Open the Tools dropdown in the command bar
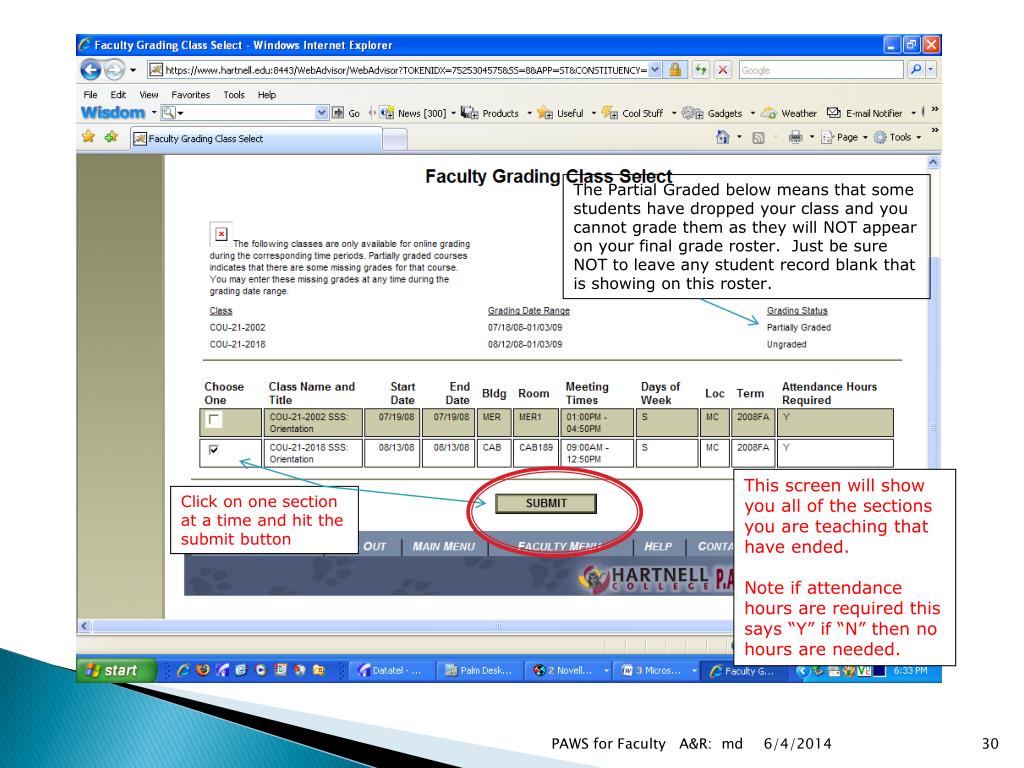This screenshot has height=768, width=1024. point(902,139)
